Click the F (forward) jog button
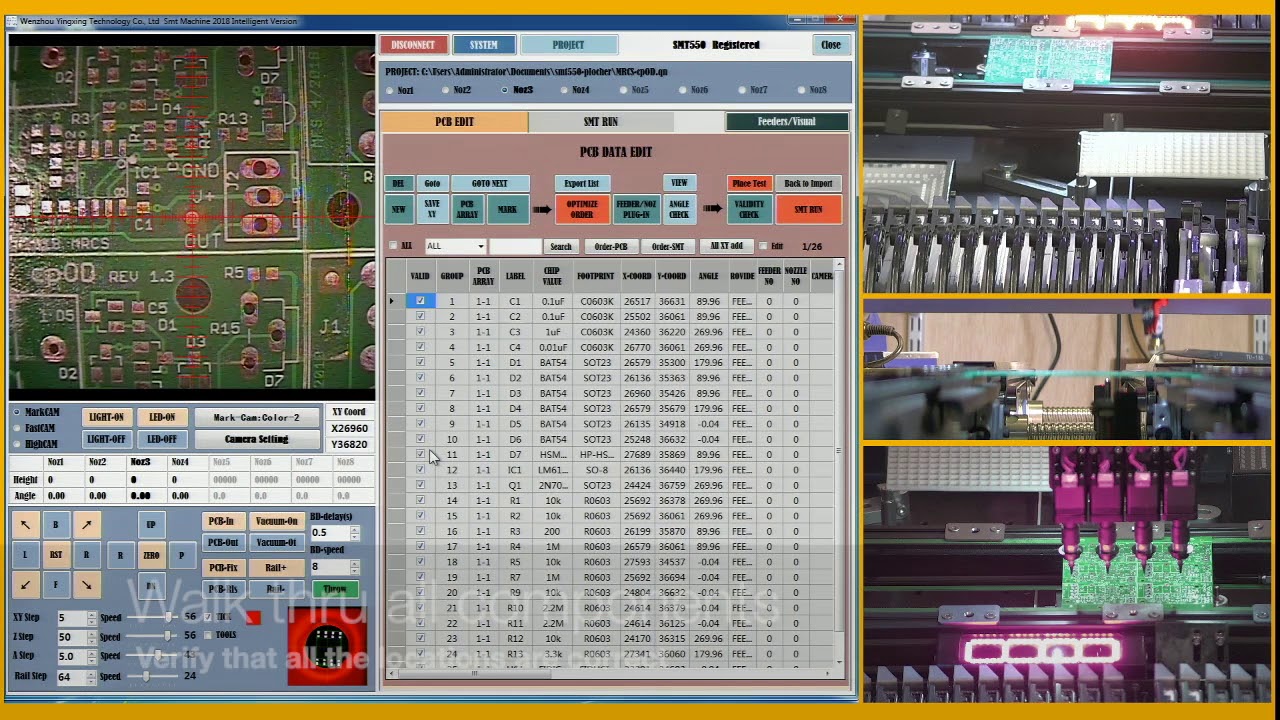This screenshot has height=720, width=1280. (x=56, y=585)
